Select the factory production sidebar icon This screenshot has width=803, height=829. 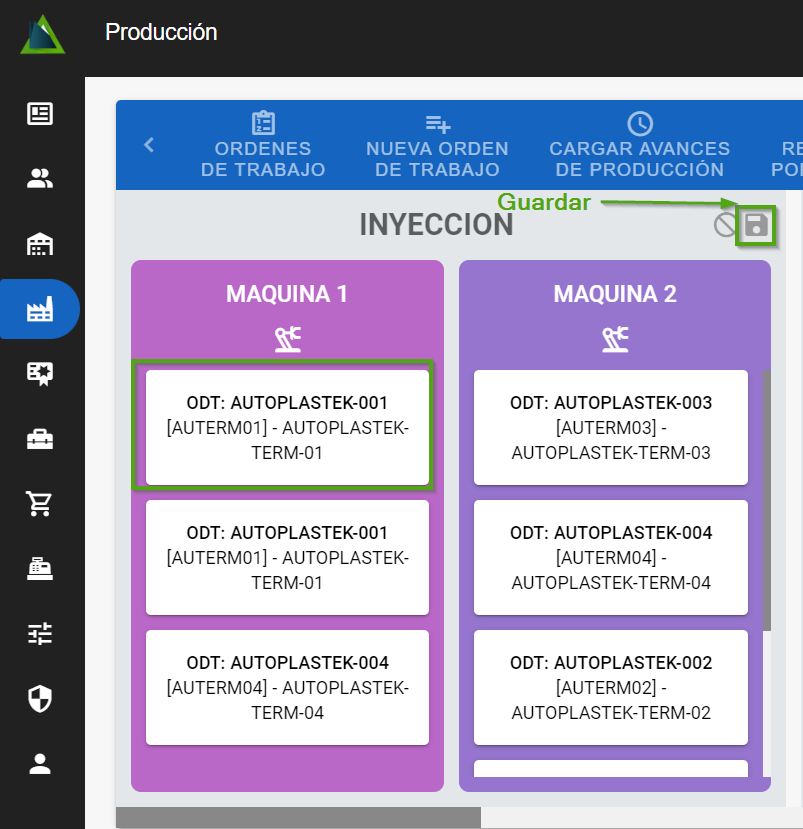tap(40, 310)
